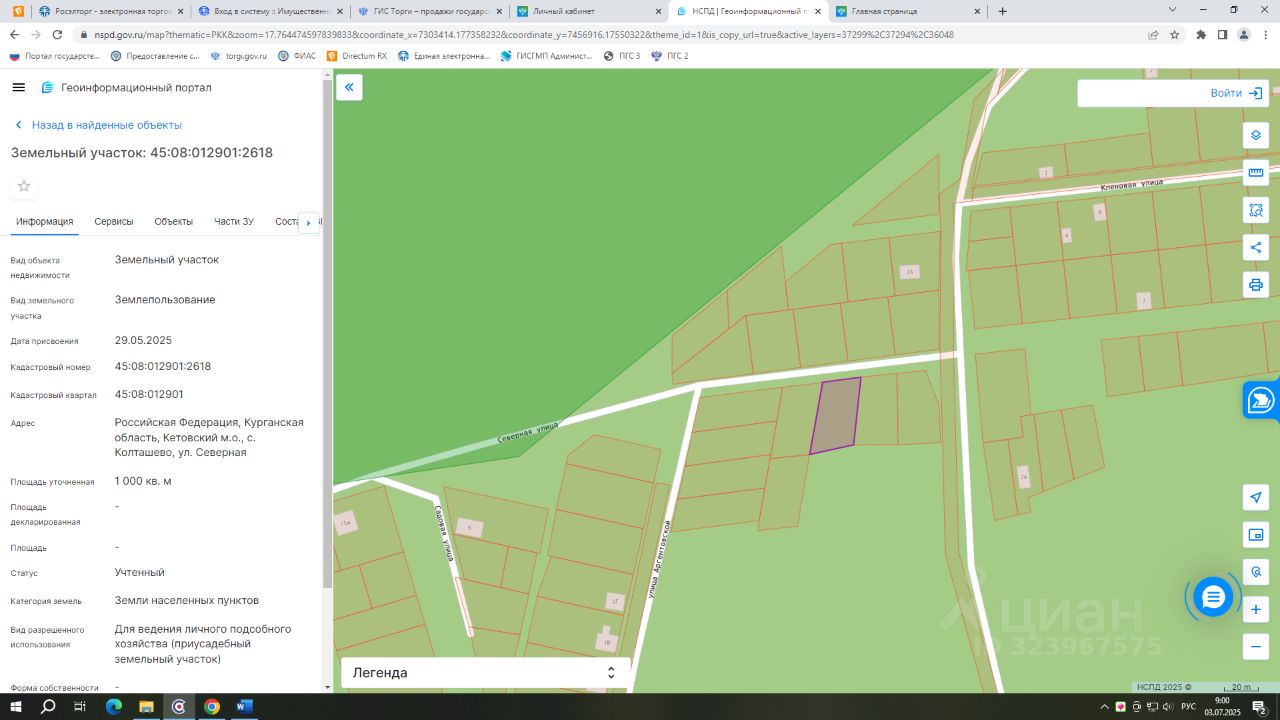Image resolution: width=1280 pixels, height=720 pixels.
Task: Zoom out with the minus button
Action: [1256, 646]
